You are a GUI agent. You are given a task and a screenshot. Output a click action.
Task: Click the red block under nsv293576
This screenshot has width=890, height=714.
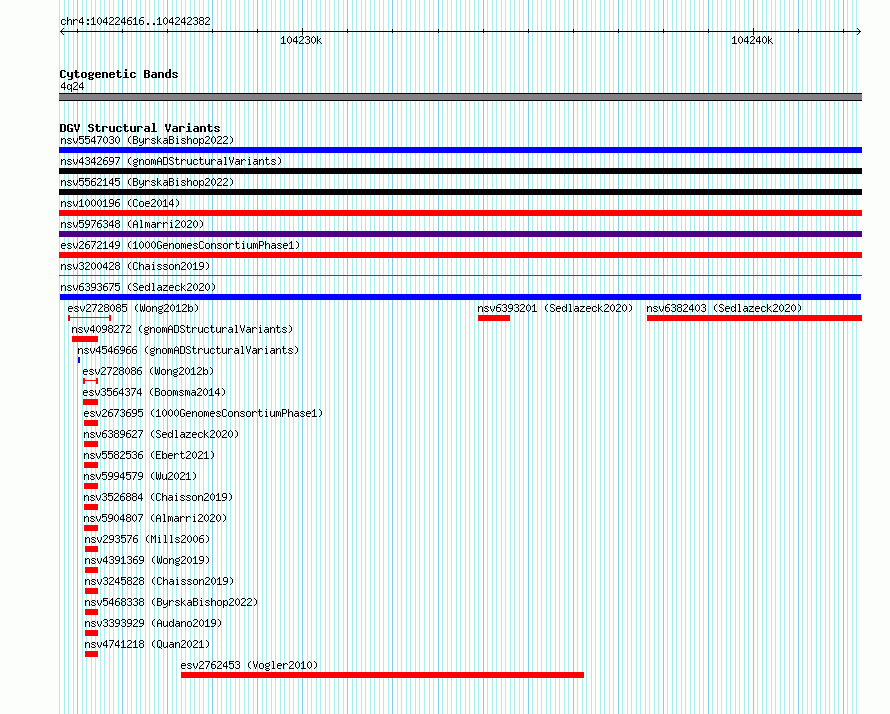tap(91, 549)
